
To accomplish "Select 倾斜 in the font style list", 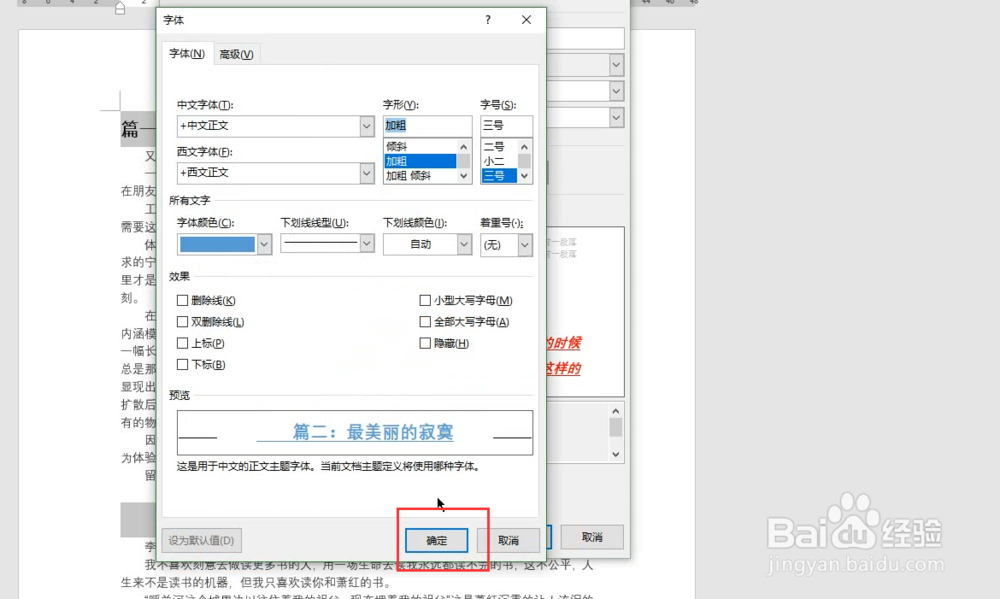I will 419,146.
